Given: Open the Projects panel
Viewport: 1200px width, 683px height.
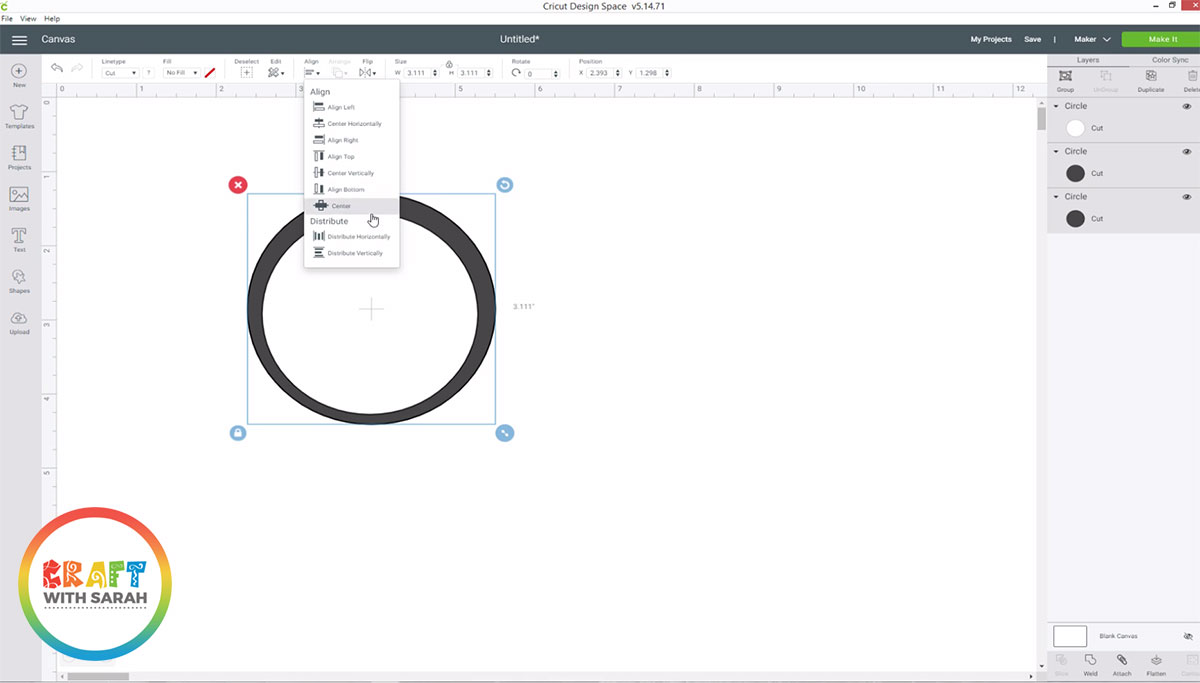Looking at the screenshot, I should coord(19,158).
